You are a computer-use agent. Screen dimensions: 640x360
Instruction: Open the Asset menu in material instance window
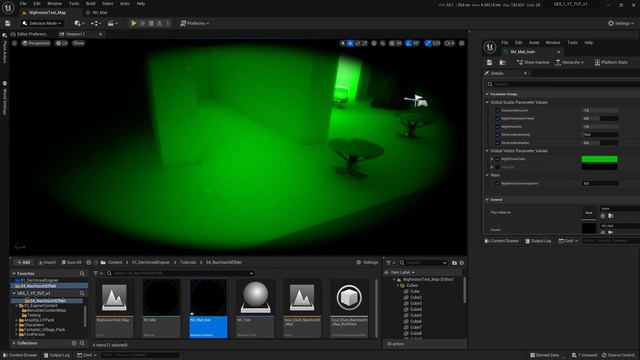534,42
